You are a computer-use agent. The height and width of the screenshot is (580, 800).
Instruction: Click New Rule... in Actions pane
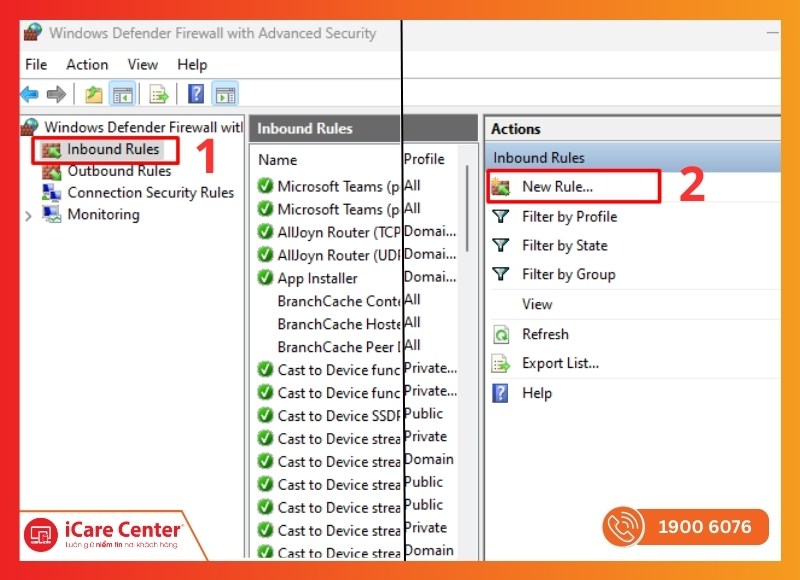[x=558, y=187]
